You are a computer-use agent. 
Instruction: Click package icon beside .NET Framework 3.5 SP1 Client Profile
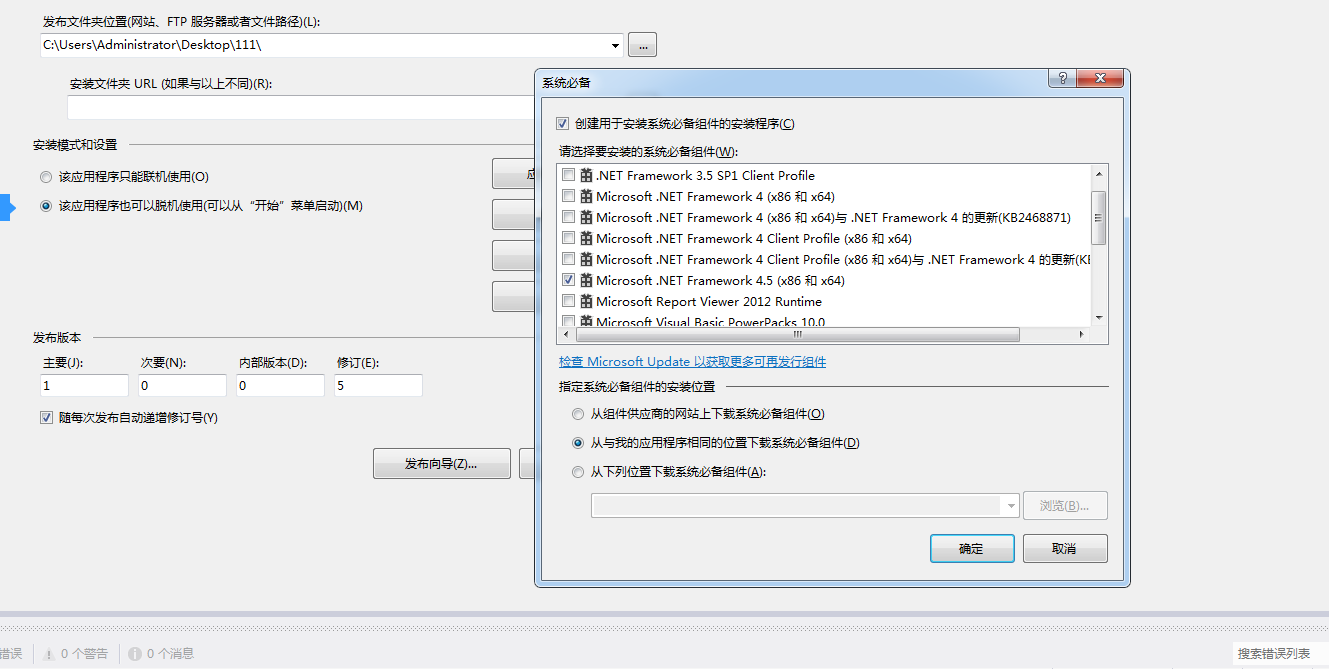(x=586, y=175)
